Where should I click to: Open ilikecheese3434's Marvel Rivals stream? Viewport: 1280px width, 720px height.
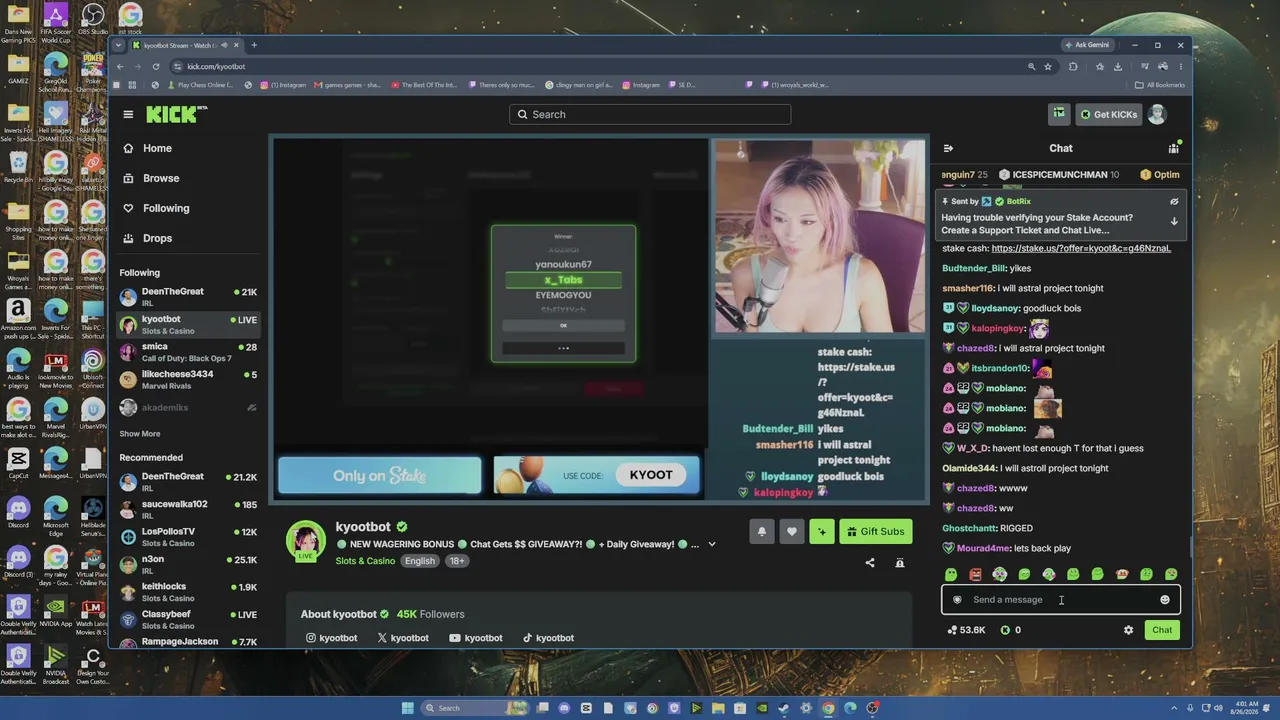pyautogui.click(x=188, y=379)
